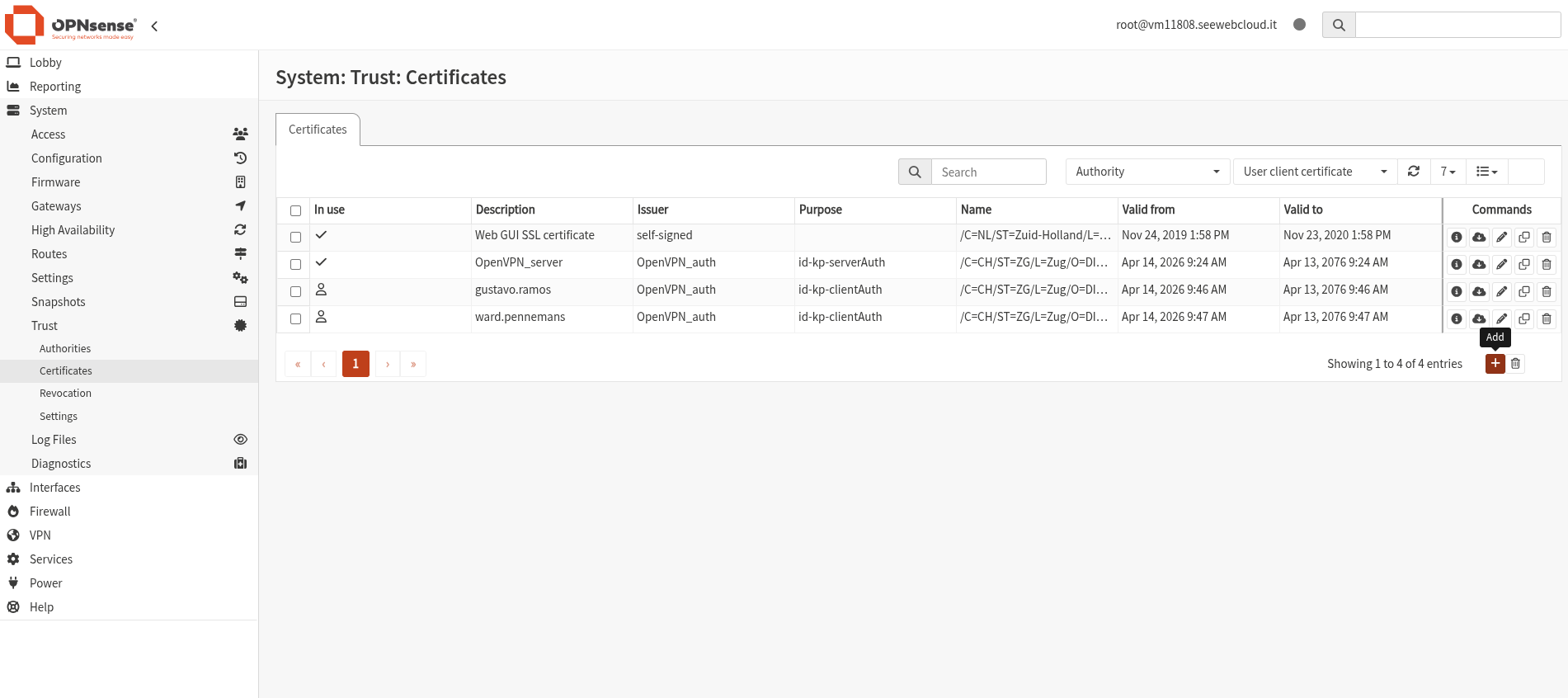Click the certificate Search input field
The height and width of the screenshot is (698, 1568).
pos(989,172)
